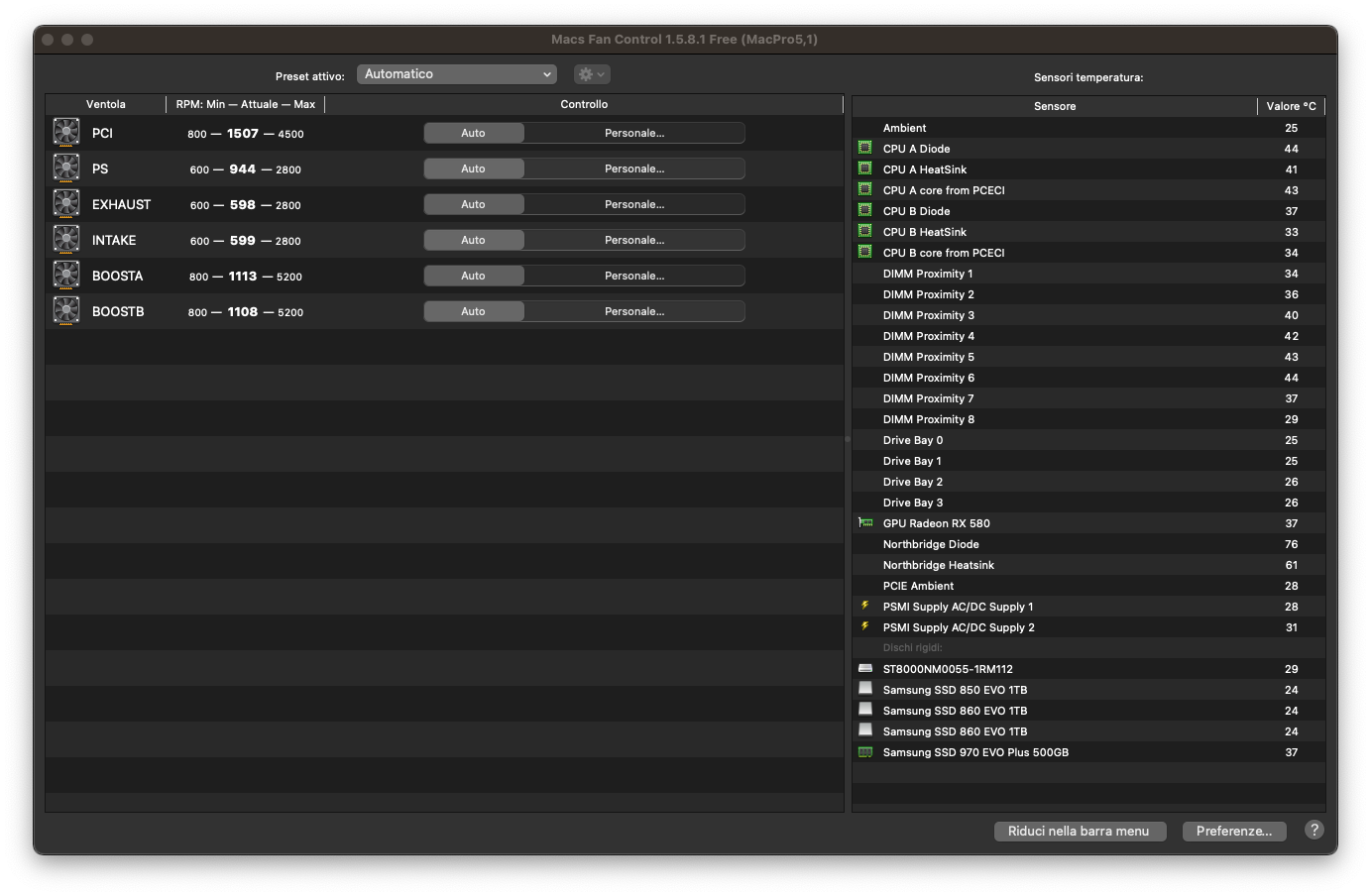This screenshot has height=896, width=1371.
Task: Select the DIMM Proximity 4 row
Action: 1088,336
